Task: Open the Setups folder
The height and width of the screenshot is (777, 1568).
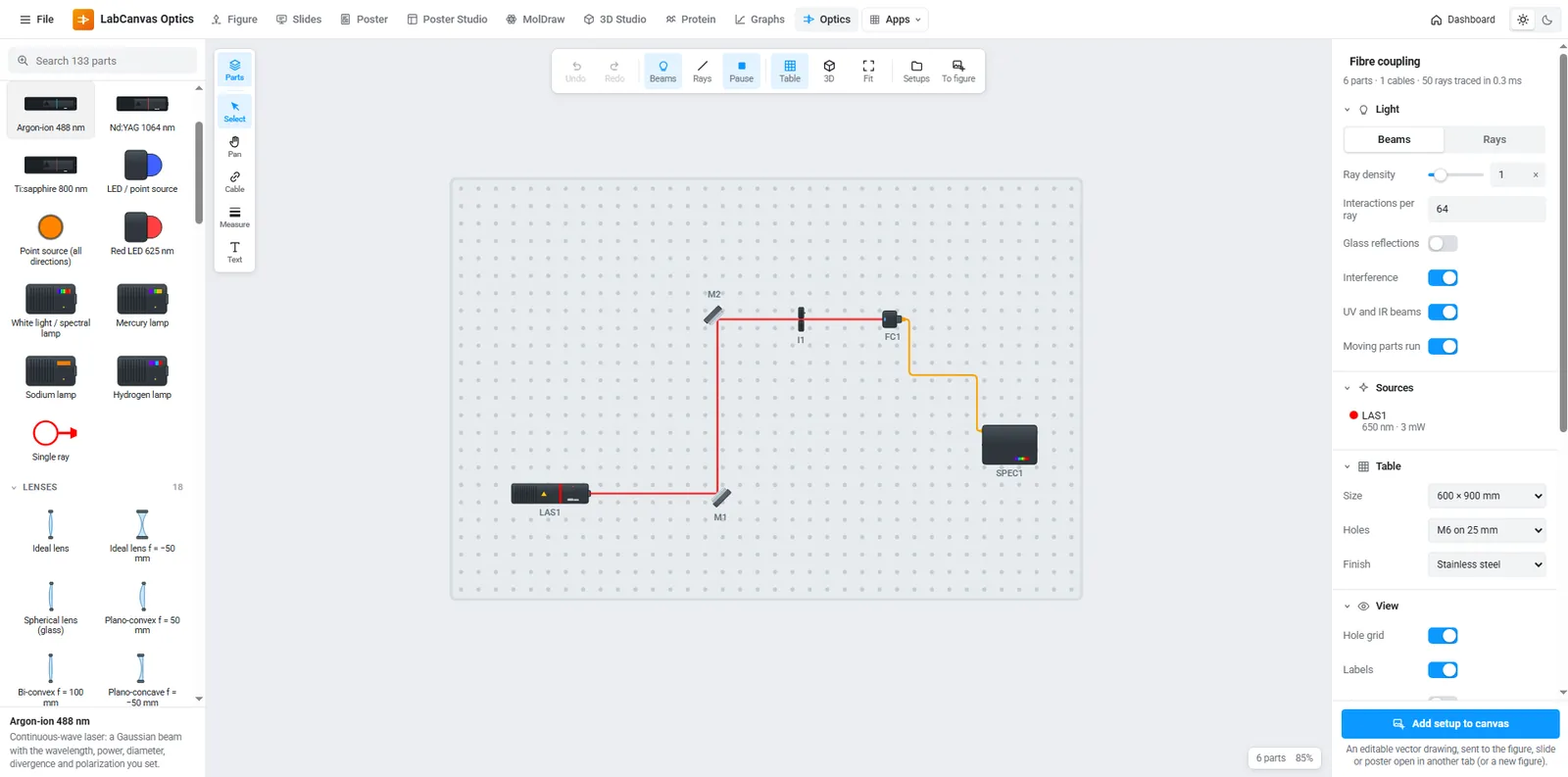Action: (x=916, y=71)
